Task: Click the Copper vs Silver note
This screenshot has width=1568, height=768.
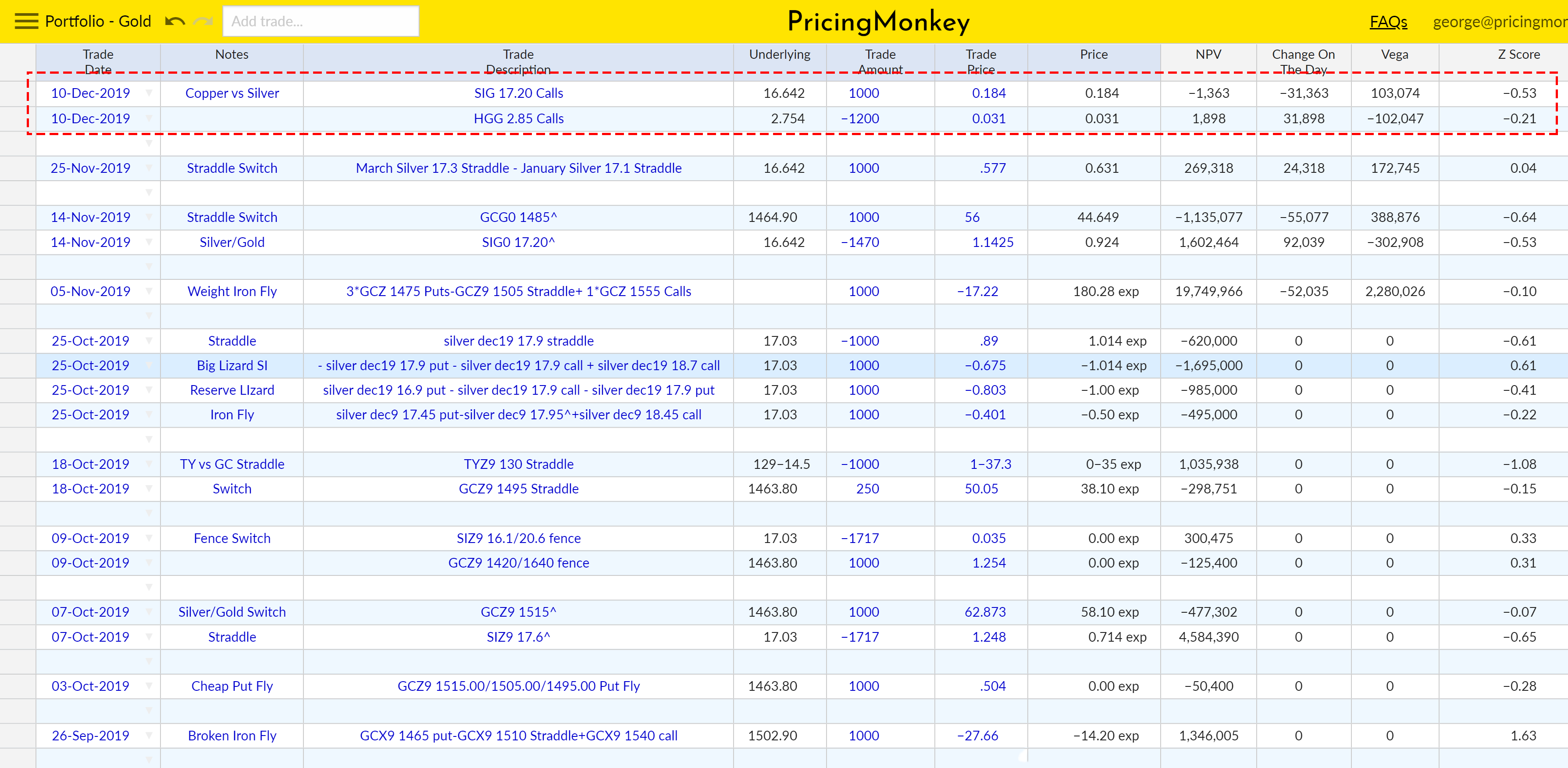Action: pyautogui.click(x=232, y=93)
